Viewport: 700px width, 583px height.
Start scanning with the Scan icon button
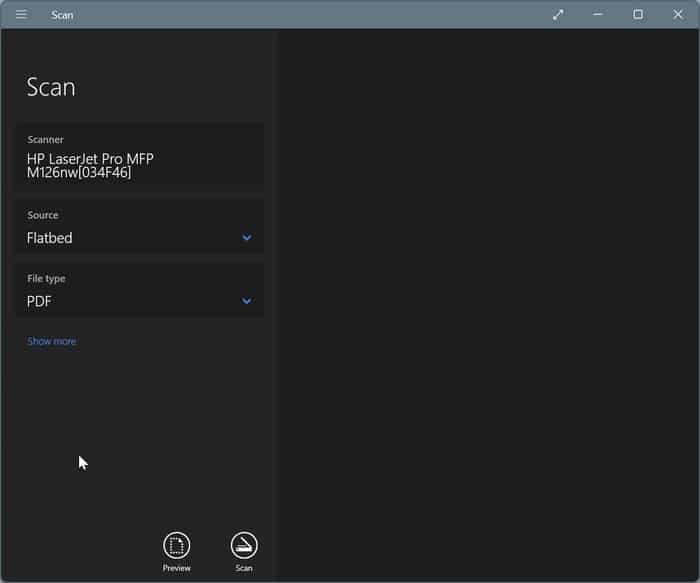tap(244, 546)
